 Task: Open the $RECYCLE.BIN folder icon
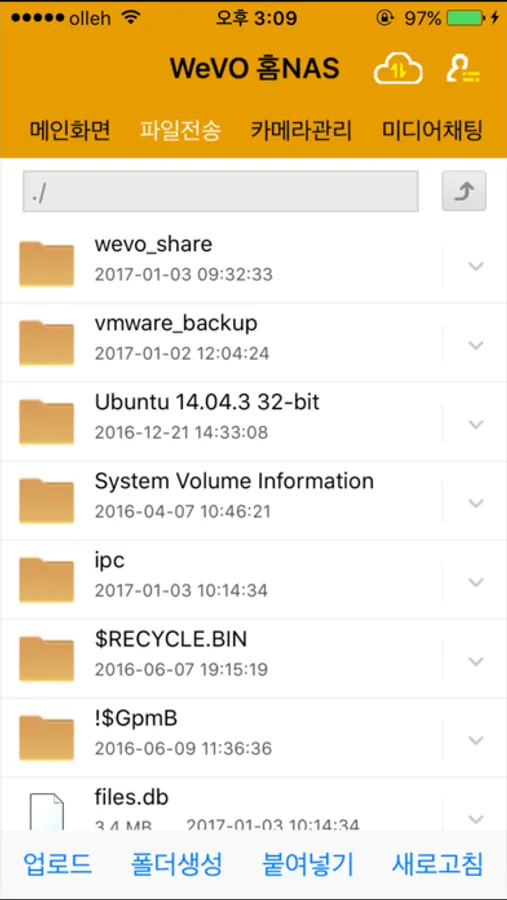47,660
